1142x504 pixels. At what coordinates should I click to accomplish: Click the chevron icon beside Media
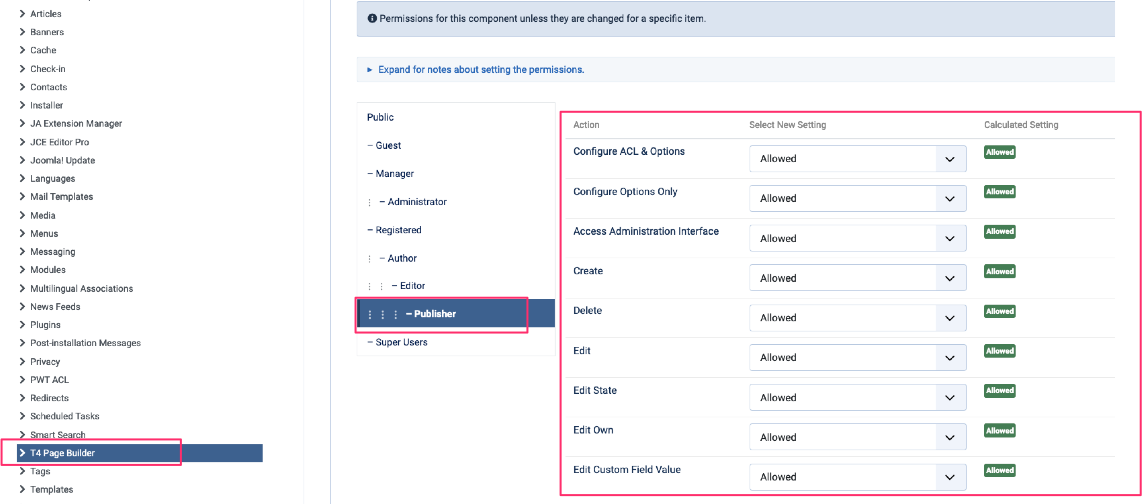pos(22,215)
